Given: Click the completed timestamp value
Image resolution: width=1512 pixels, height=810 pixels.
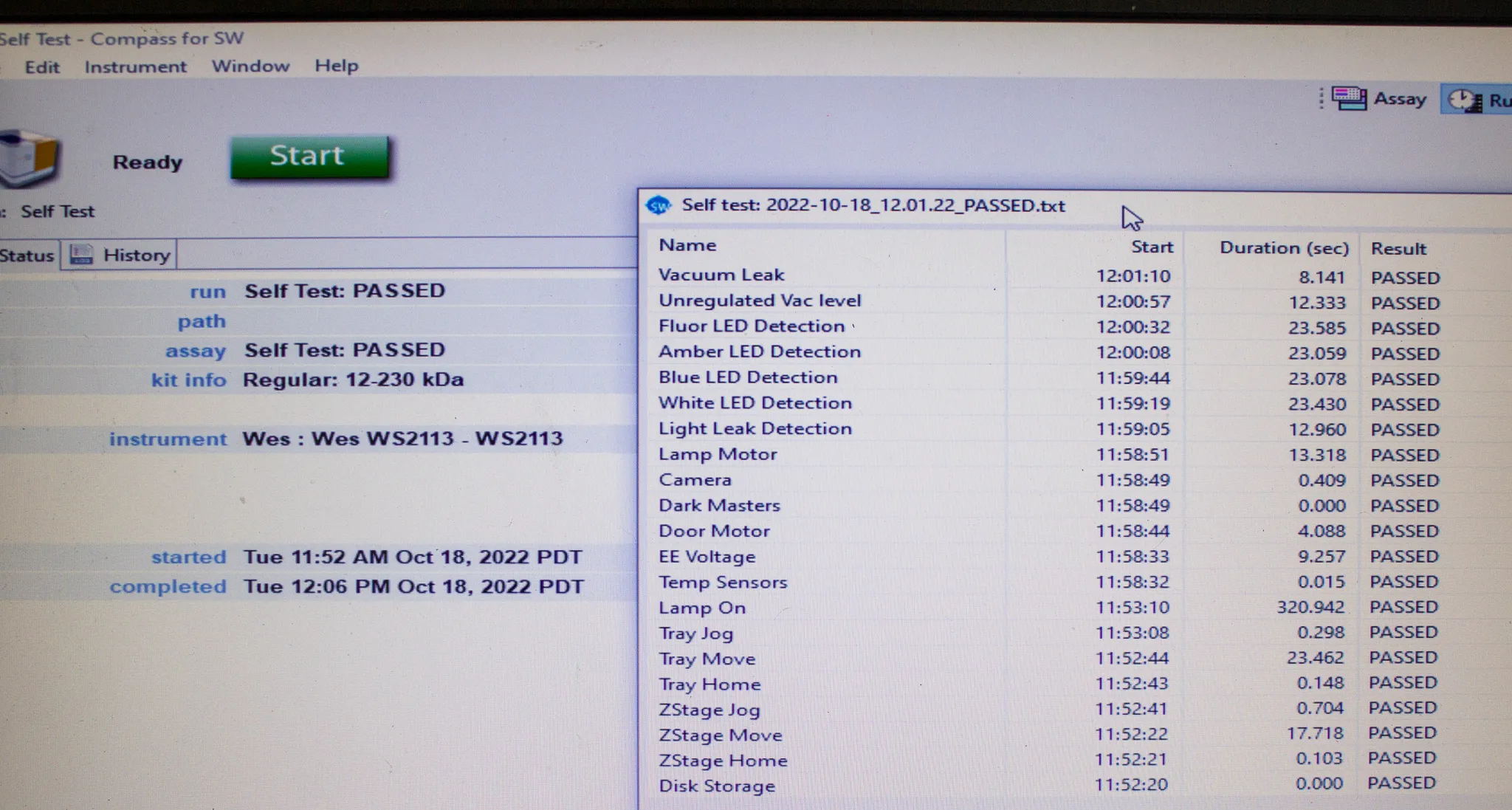Looking at the screenshot, I should (413, 586).
